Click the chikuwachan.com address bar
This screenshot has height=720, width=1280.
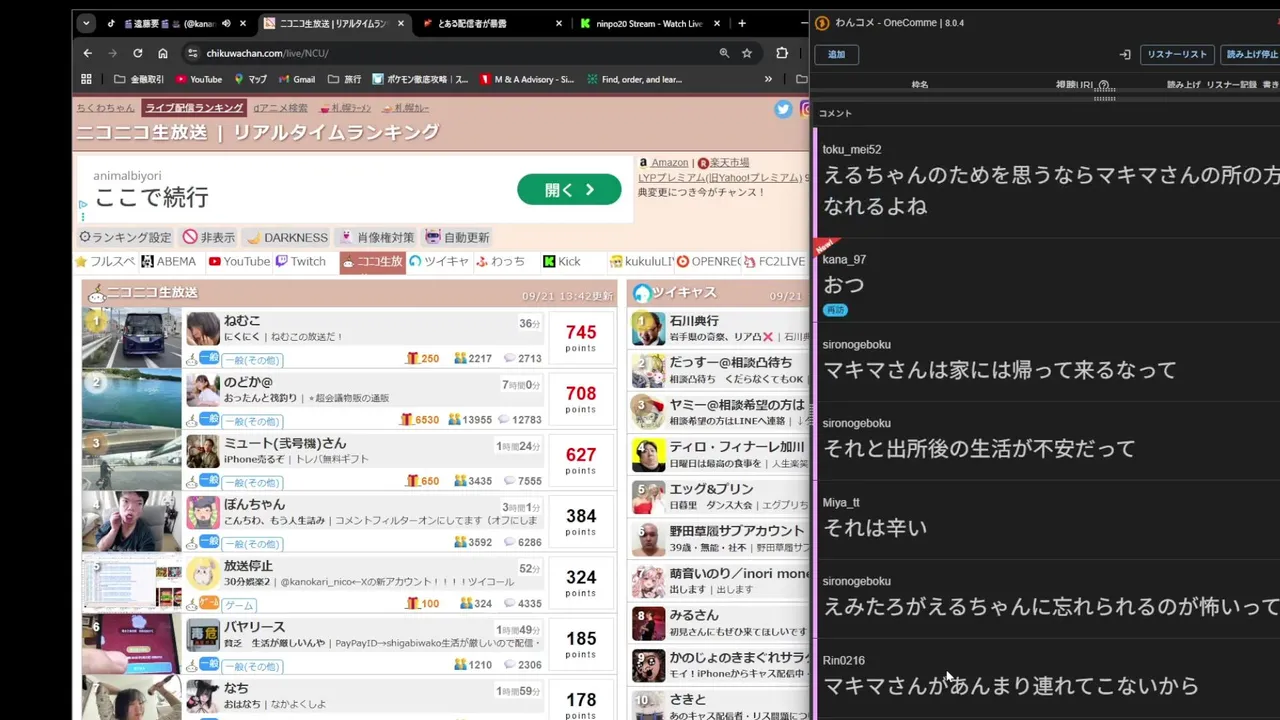pos(450,53)
